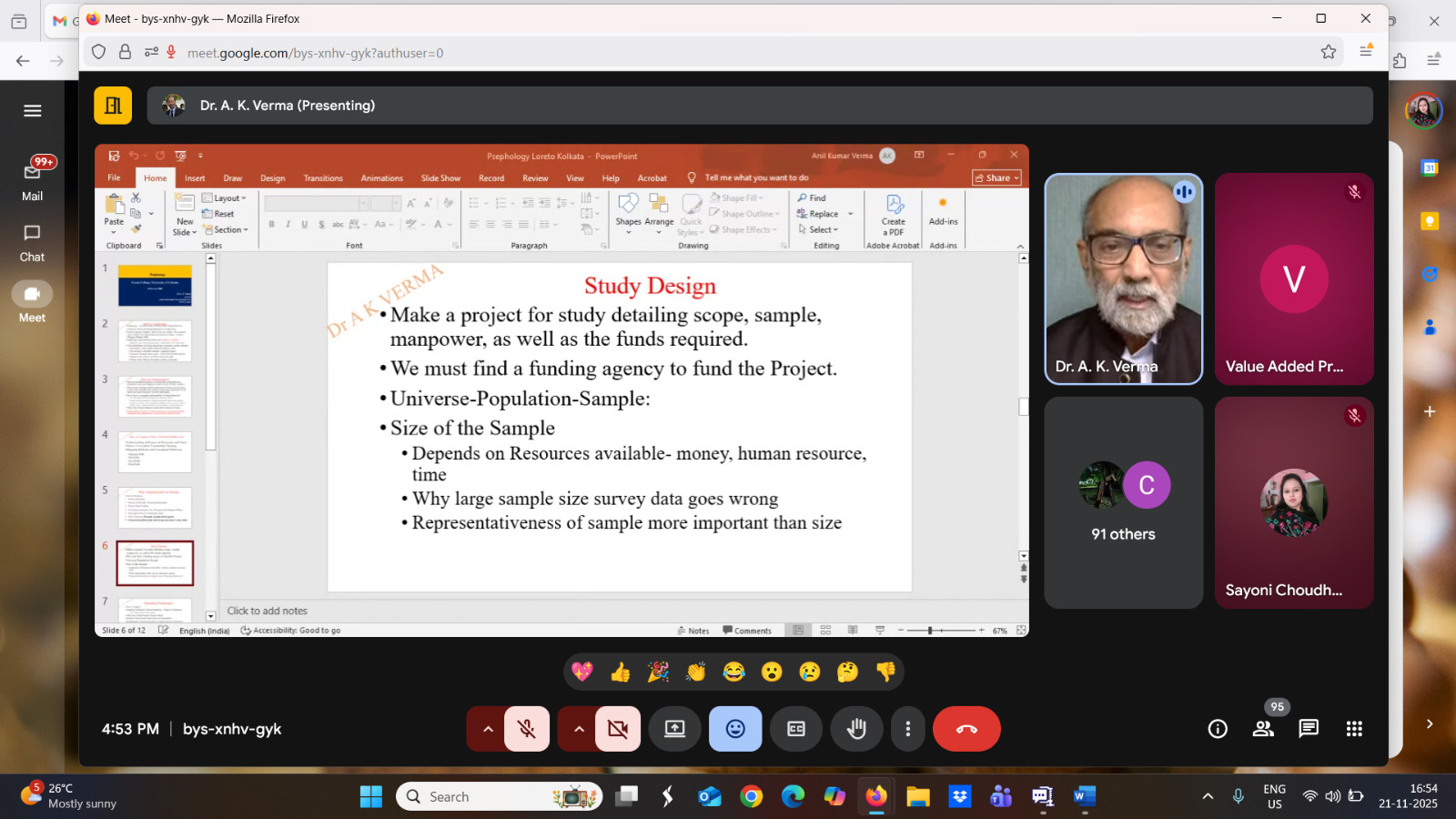Open the meeting details info icon
The width and height of the screenshot is (1456, 819).
coord(1218,729)
